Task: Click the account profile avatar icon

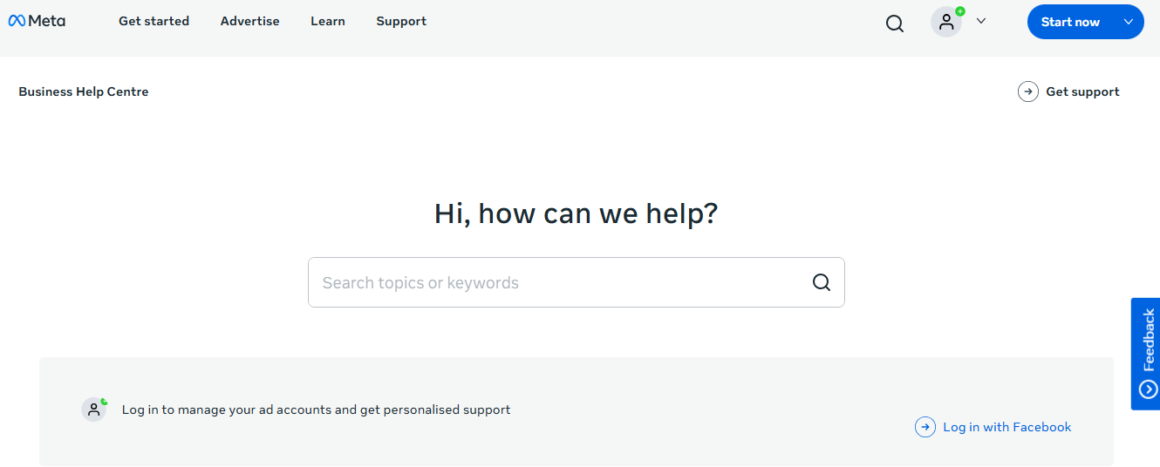Action: coord(946,22)
